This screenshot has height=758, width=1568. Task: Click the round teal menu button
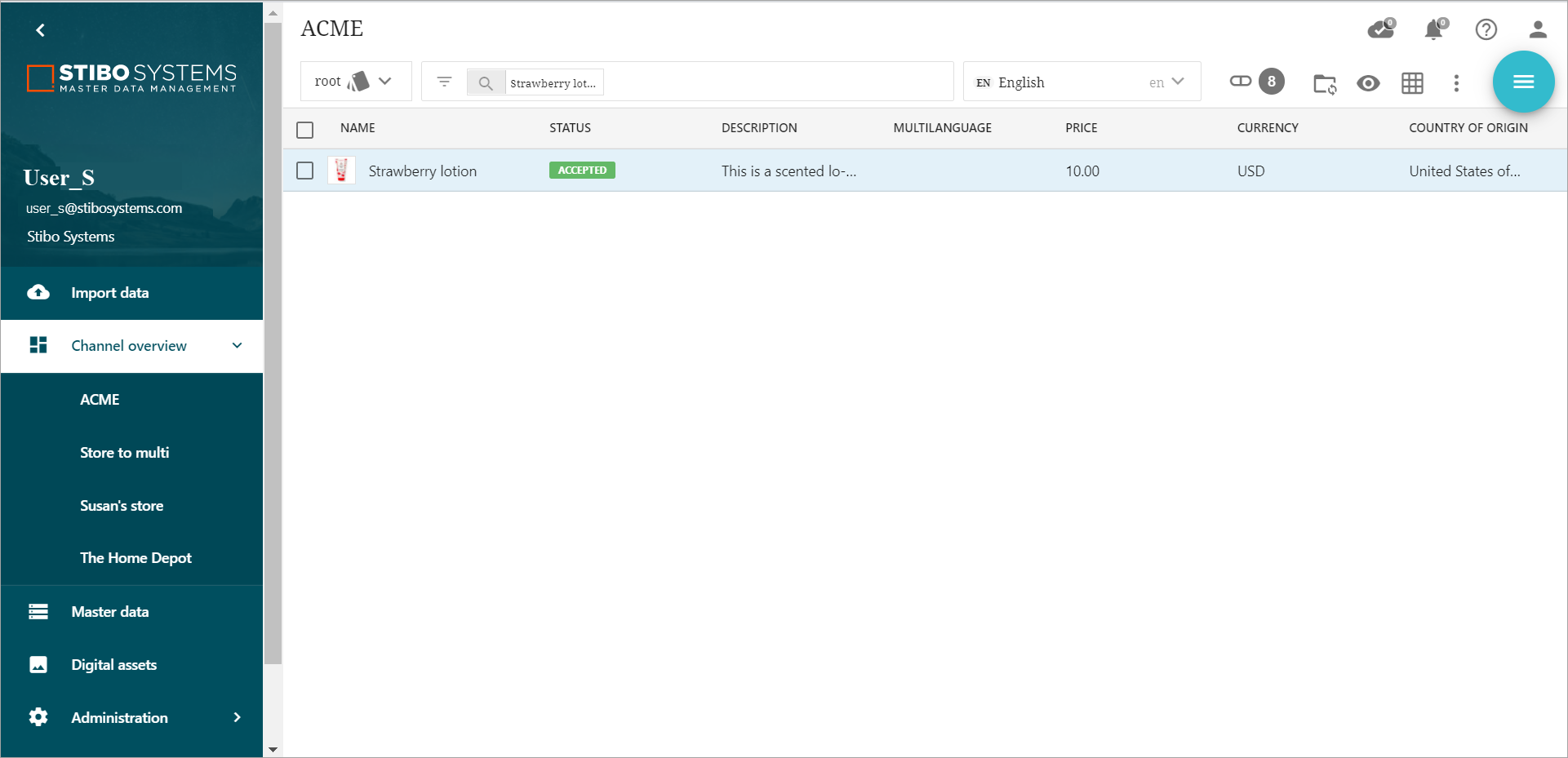tap(1523, 82)
